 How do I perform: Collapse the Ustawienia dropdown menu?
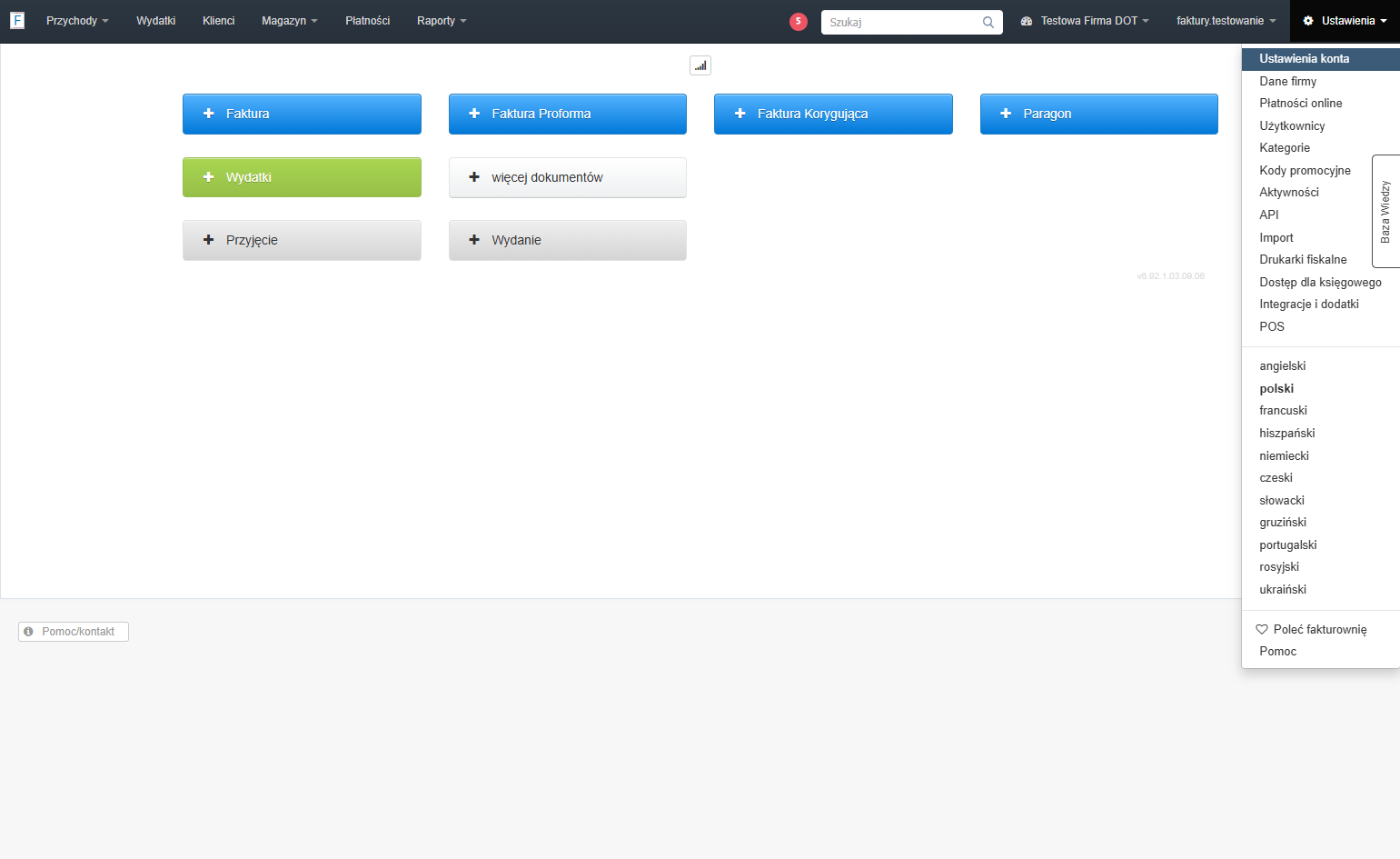coord(1345,21)
